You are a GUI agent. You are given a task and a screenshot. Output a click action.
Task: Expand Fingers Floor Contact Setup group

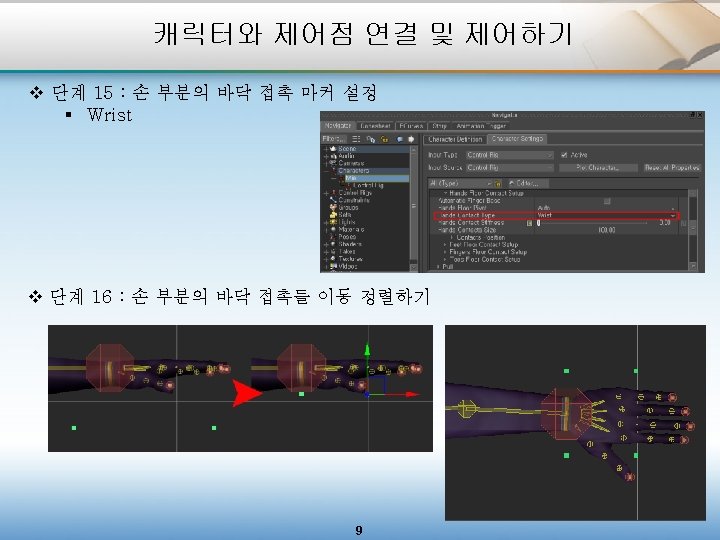pyautogui.click(x=445, y=252)
